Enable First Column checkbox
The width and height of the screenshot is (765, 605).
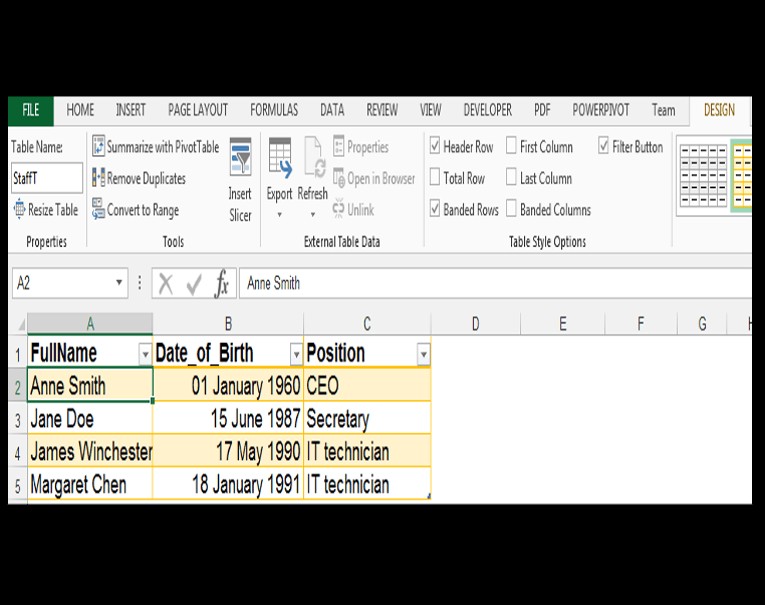click(511, 145)
